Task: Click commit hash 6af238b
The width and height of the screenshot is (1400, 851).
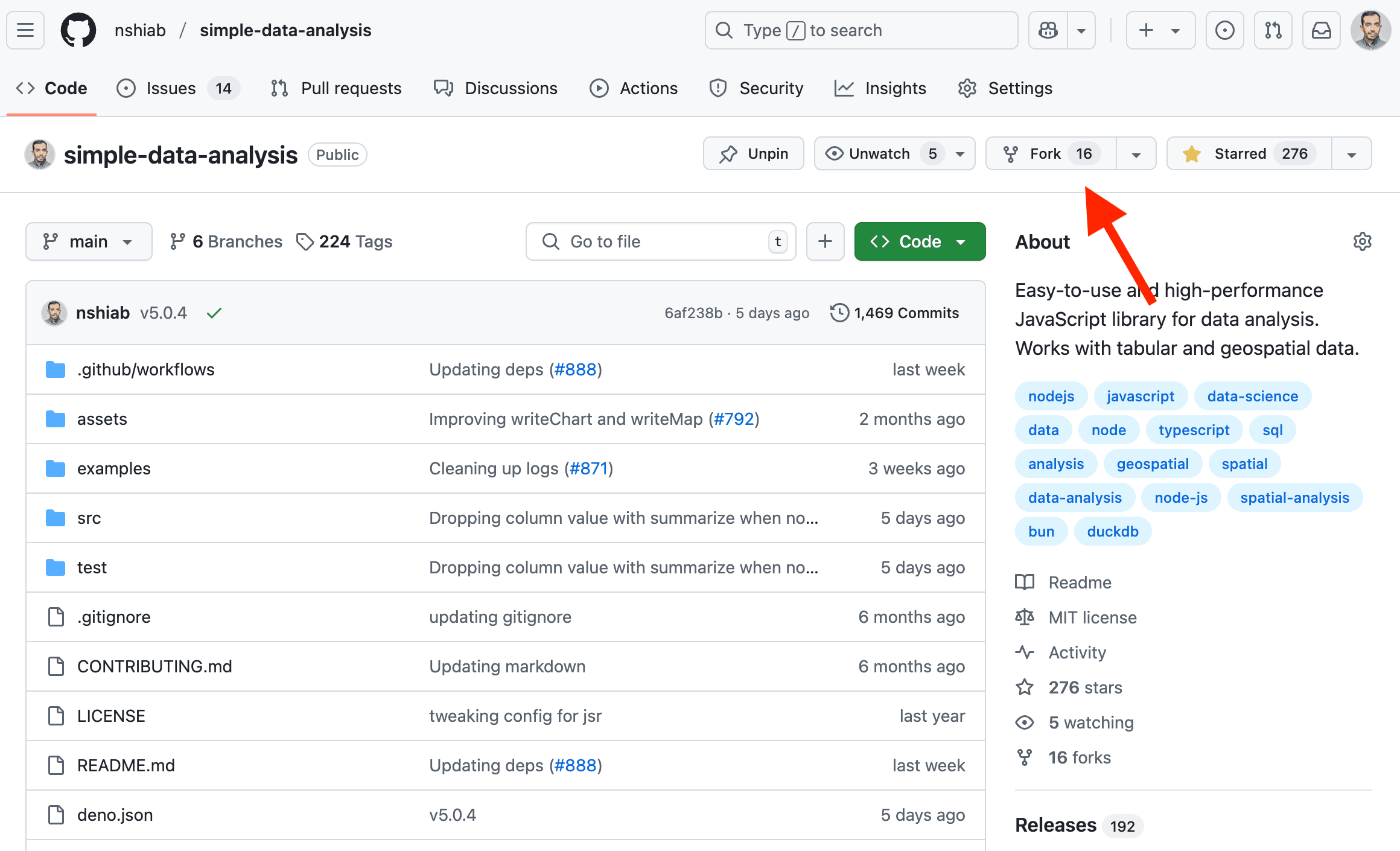Action: coord(693,313)
